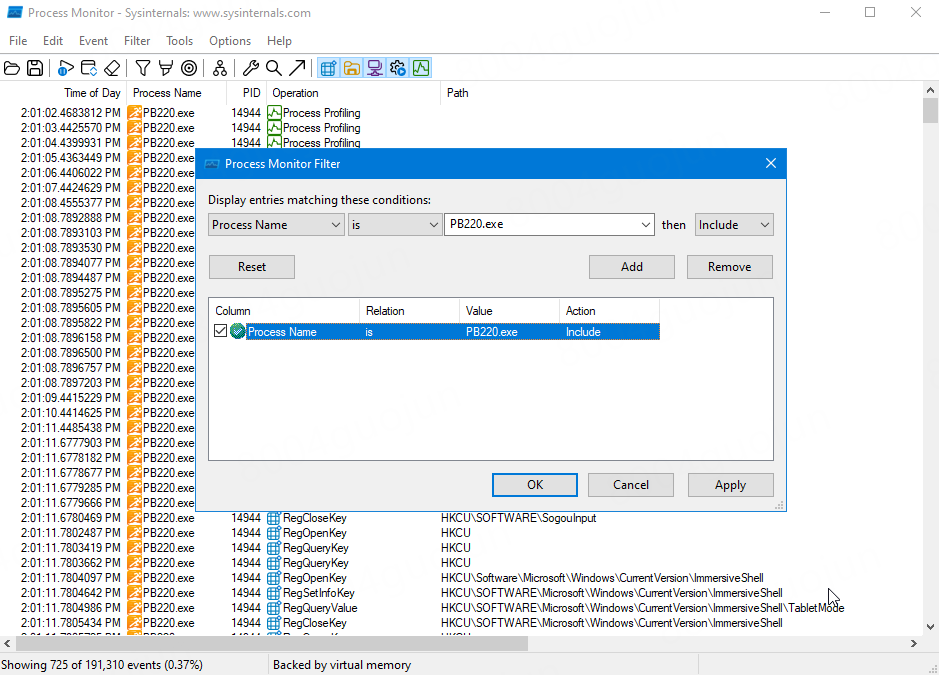Toggle Show File System Activity
The height and width of the screenshot is (675, 939).
[x=352, y=68]
